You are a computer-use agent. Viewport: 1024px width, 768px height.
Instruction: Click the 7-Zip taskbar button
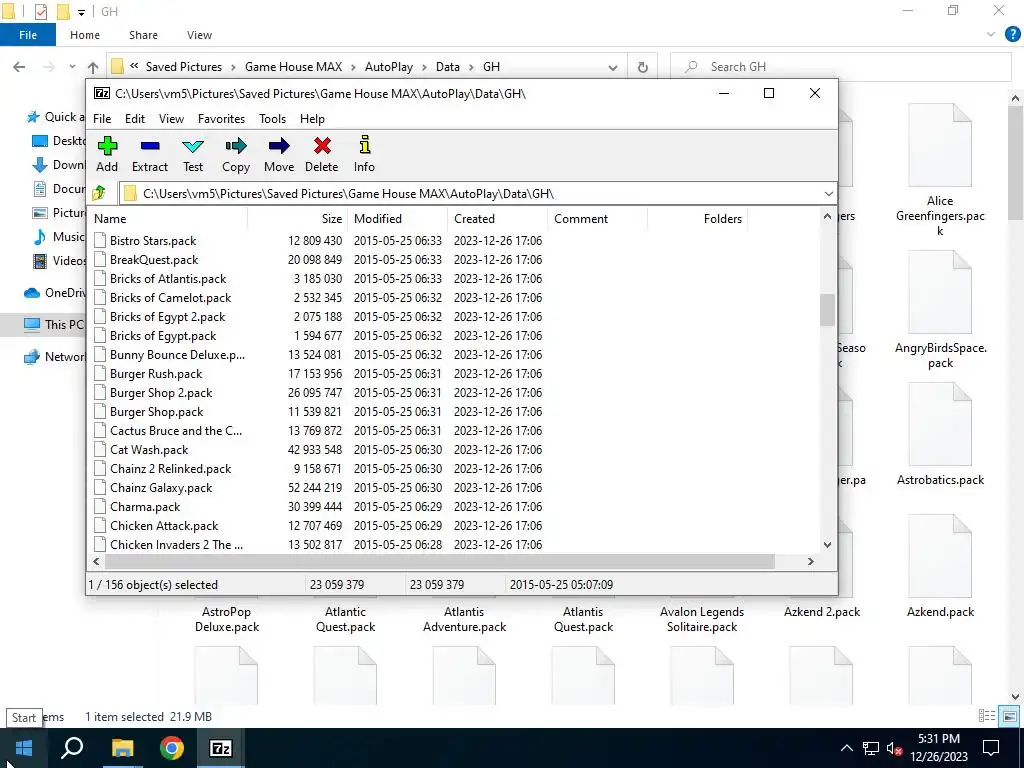click(221, 748)
